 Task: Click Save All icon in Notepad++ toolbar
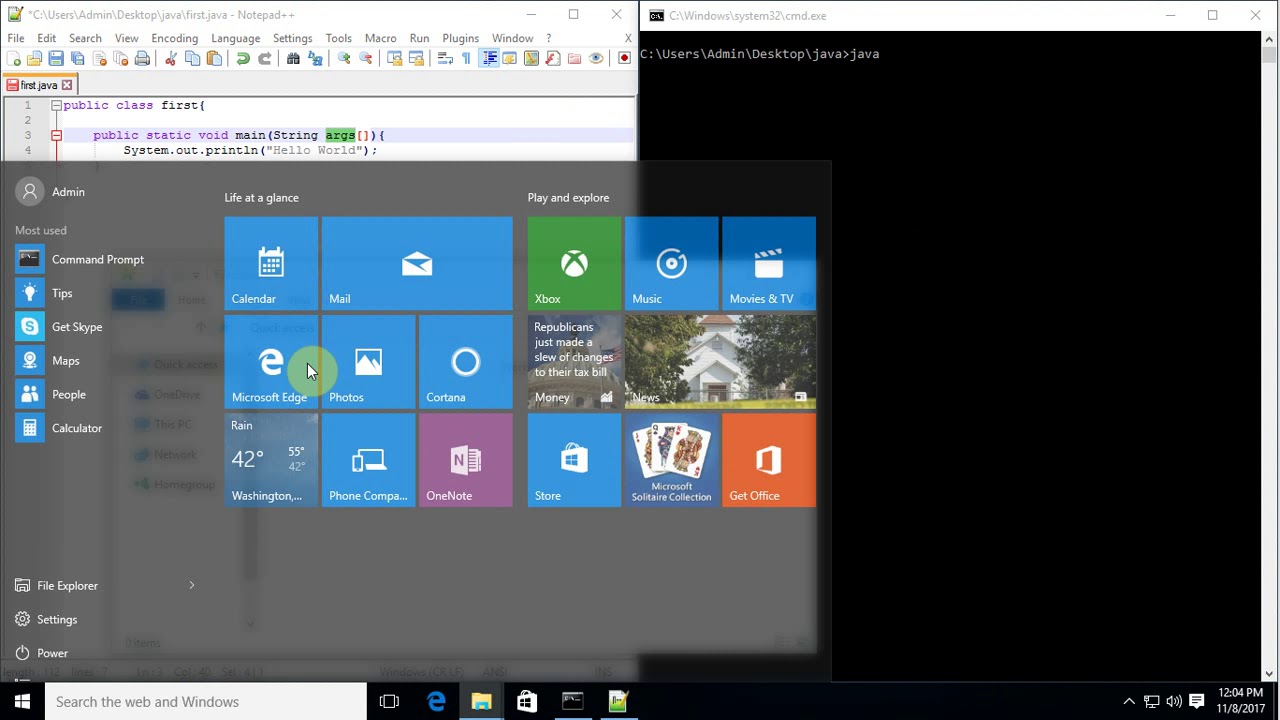(78, 59)
